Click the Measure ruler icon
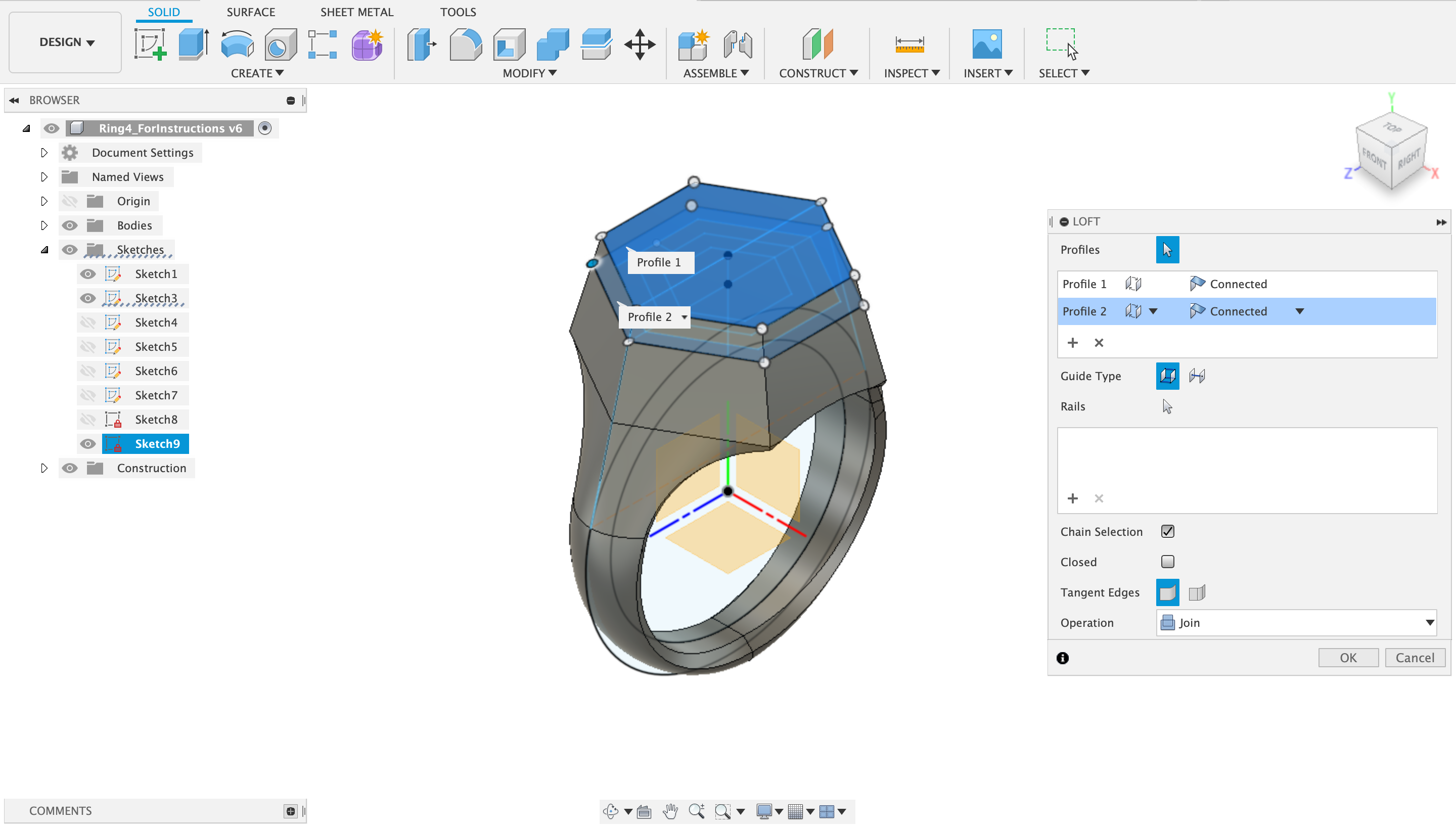 [909, 44]
